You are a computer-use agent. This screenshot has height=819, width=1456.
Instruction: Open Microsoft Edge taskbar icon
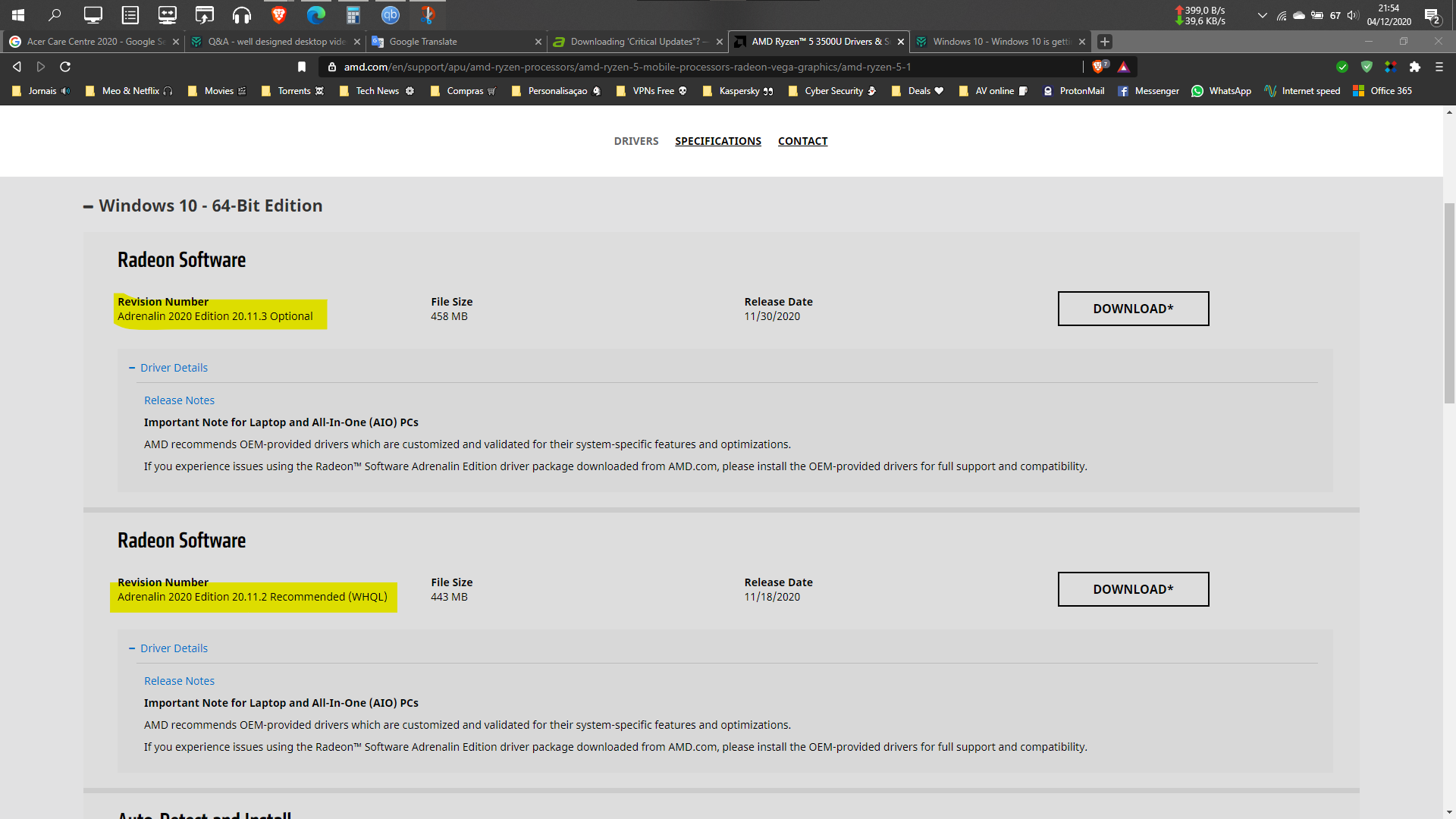316,14
